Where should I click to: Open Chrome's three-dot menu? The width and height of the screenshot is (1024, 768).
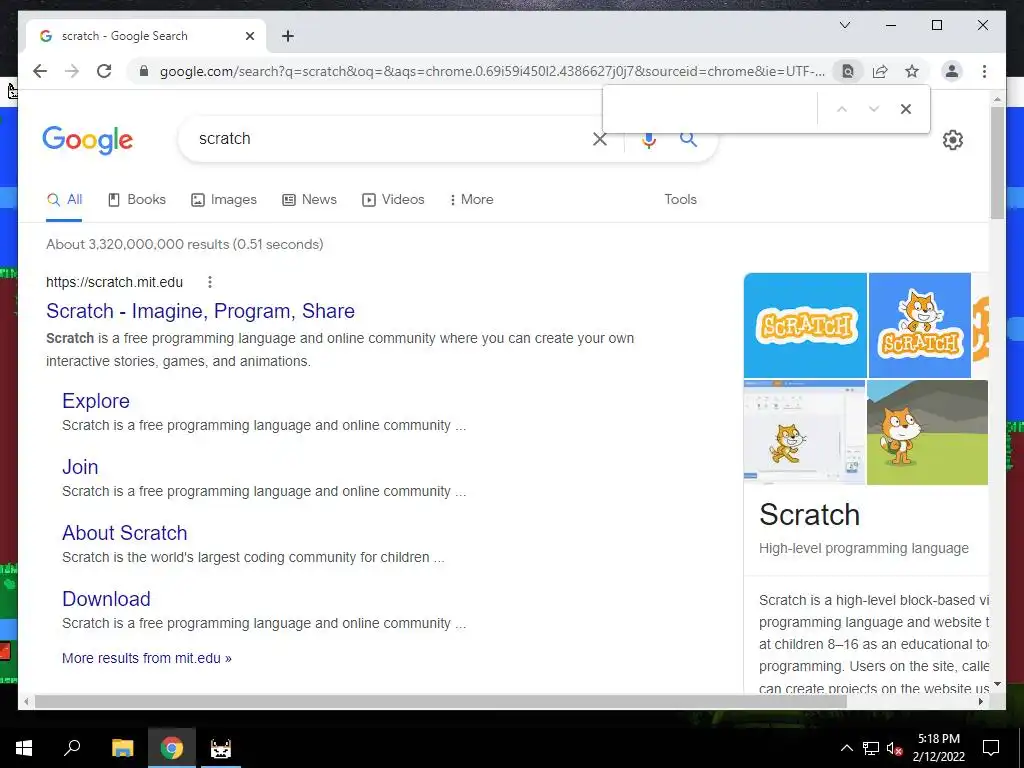[x=984, y=71]
